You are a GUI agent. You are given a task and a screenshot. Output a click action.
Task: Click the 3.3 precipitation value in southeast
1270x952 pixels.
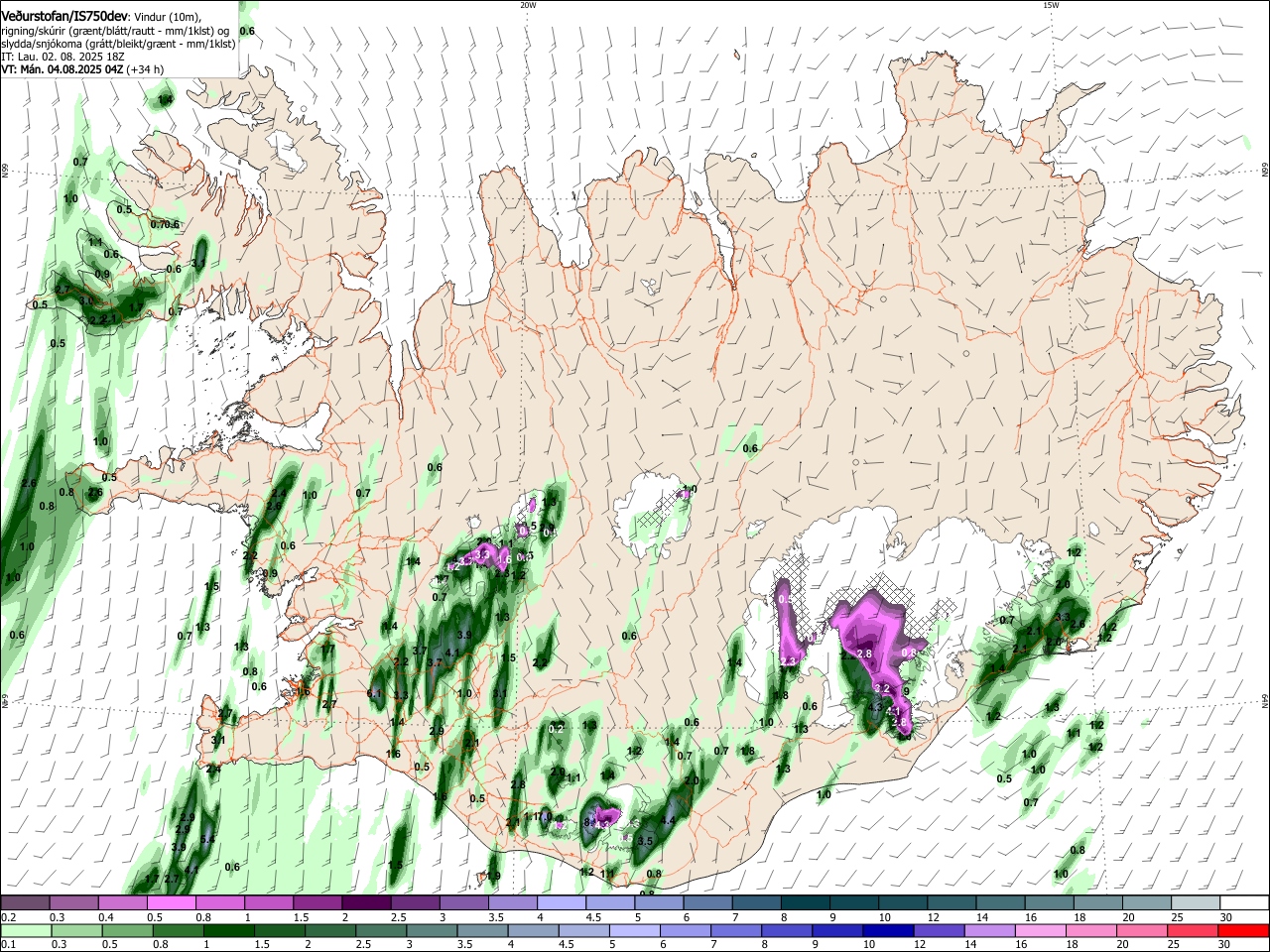(x=1062, y=617)
